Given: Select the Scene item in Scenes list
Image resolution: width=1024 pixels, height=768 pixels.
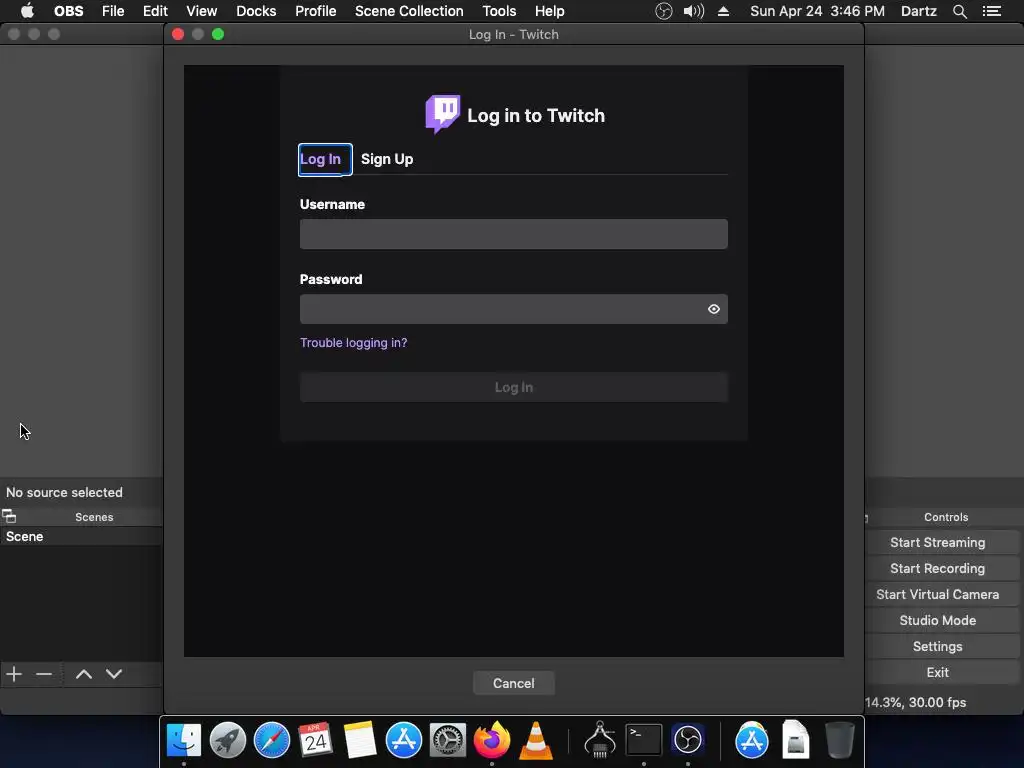Looking at the screenshot, I should click(81, 537).
